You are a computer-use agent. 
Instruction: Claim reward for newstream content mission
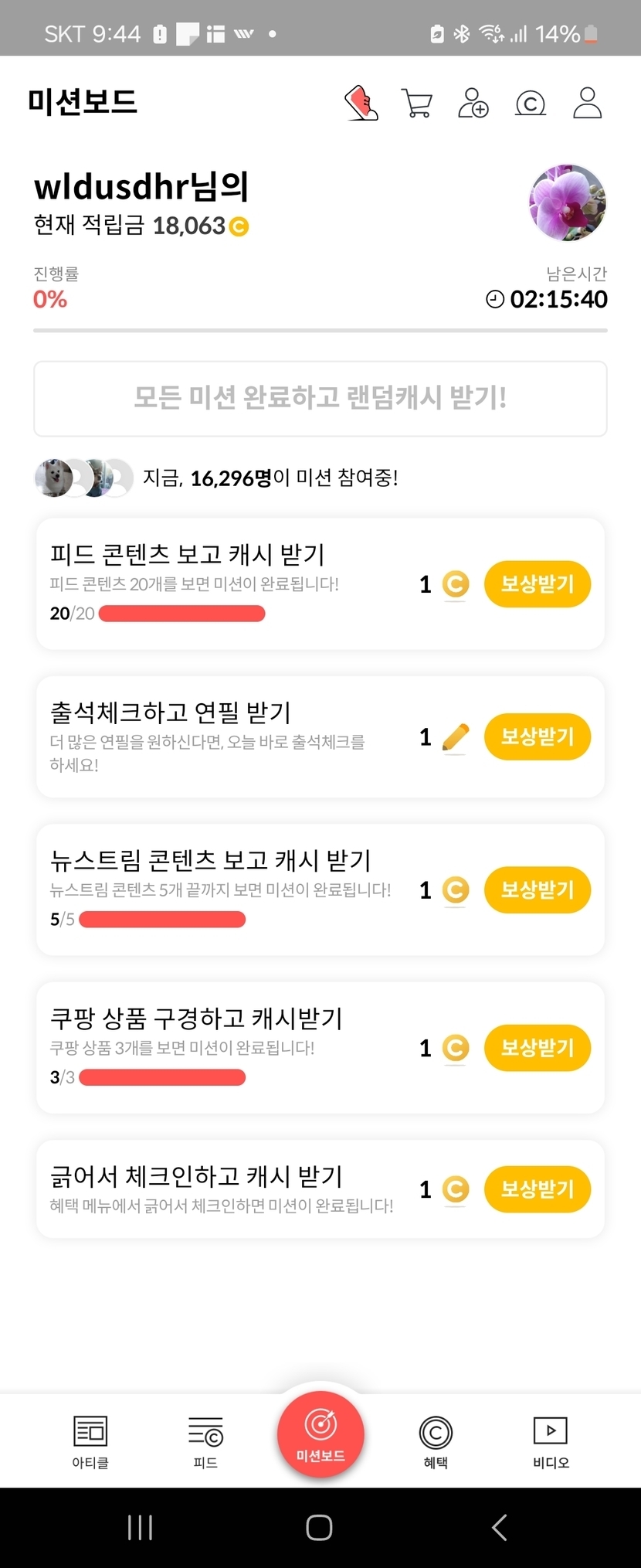(x=537, y=889)
